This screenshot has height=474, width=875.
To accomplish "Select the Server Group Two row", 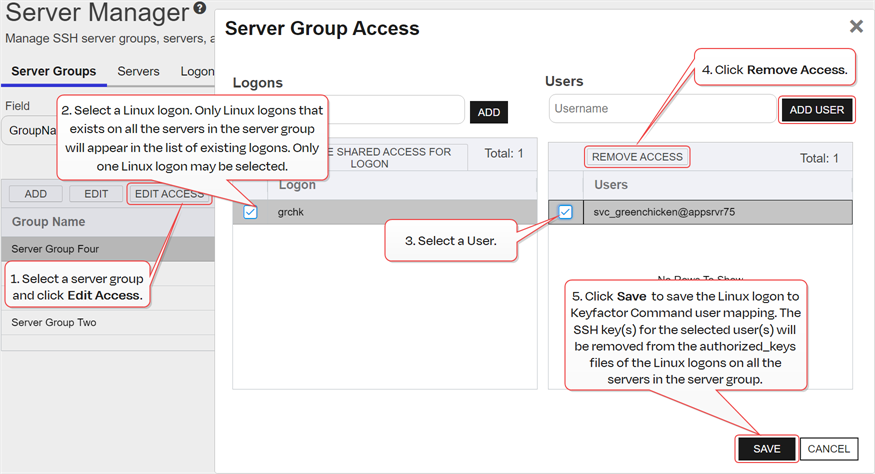I will click(x=53, y=323).
